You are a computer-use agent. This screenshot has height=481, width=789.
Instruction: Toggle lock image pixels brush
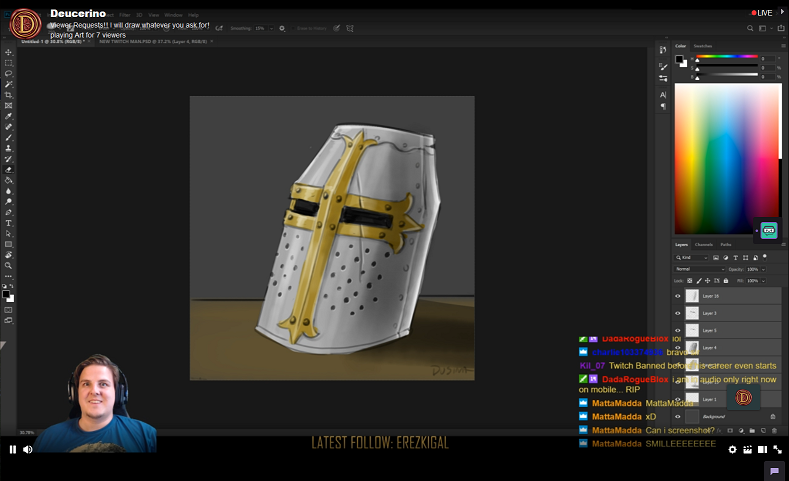(698, 281)
